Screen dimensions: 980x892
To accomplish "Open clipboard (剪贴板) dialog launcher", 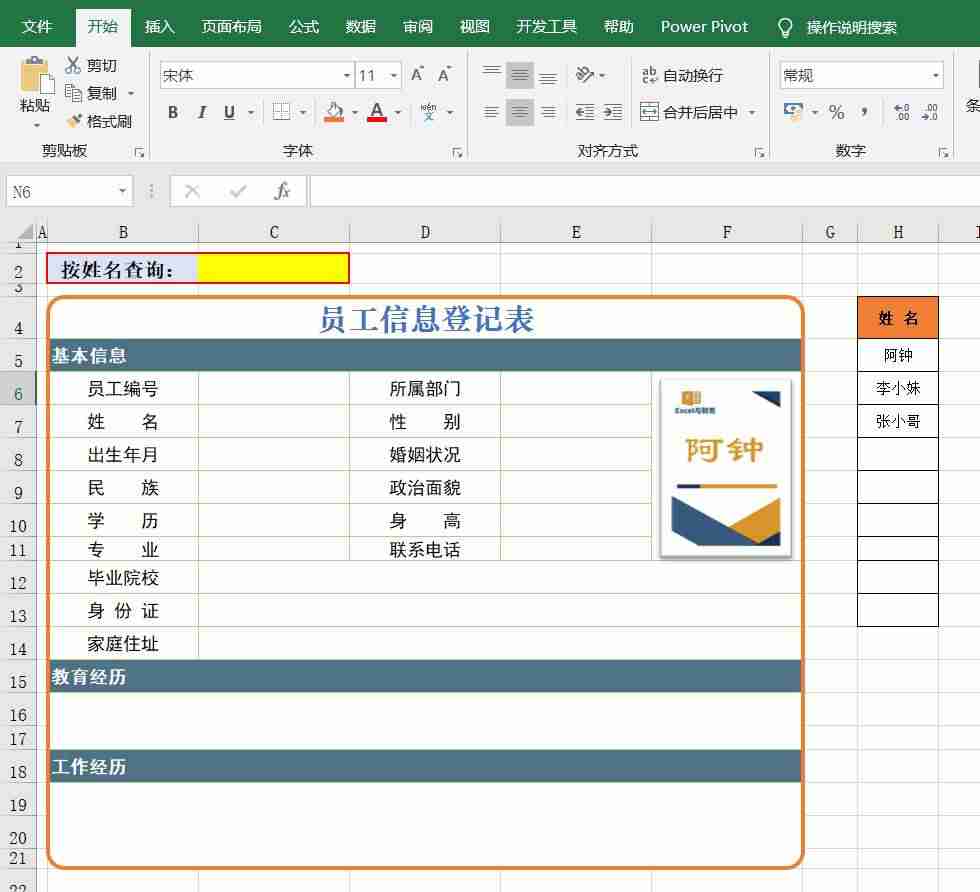I will tap(139, 153).
